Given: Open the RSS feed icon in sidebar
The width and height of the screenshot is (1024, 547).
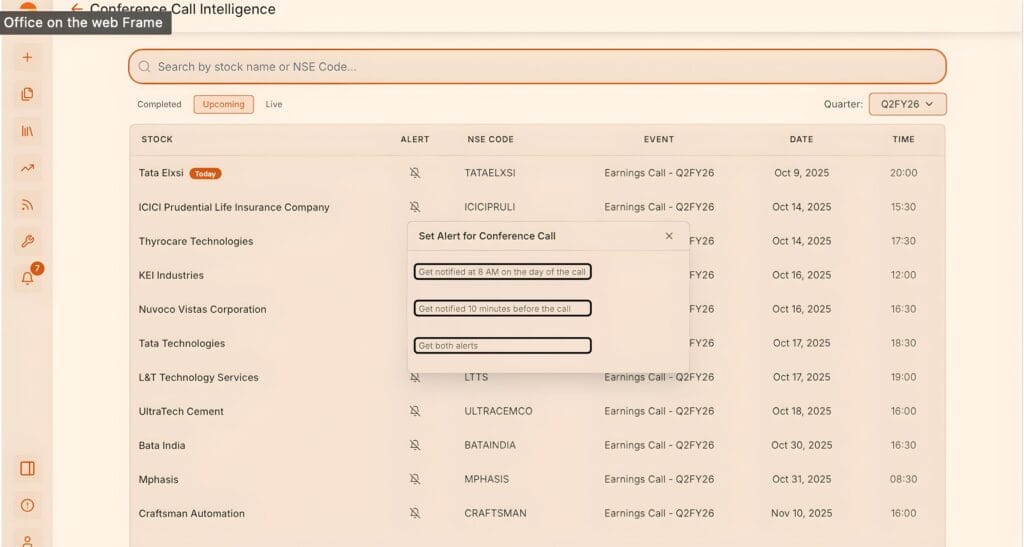Looking at the screenshot, I should [27, 205].
